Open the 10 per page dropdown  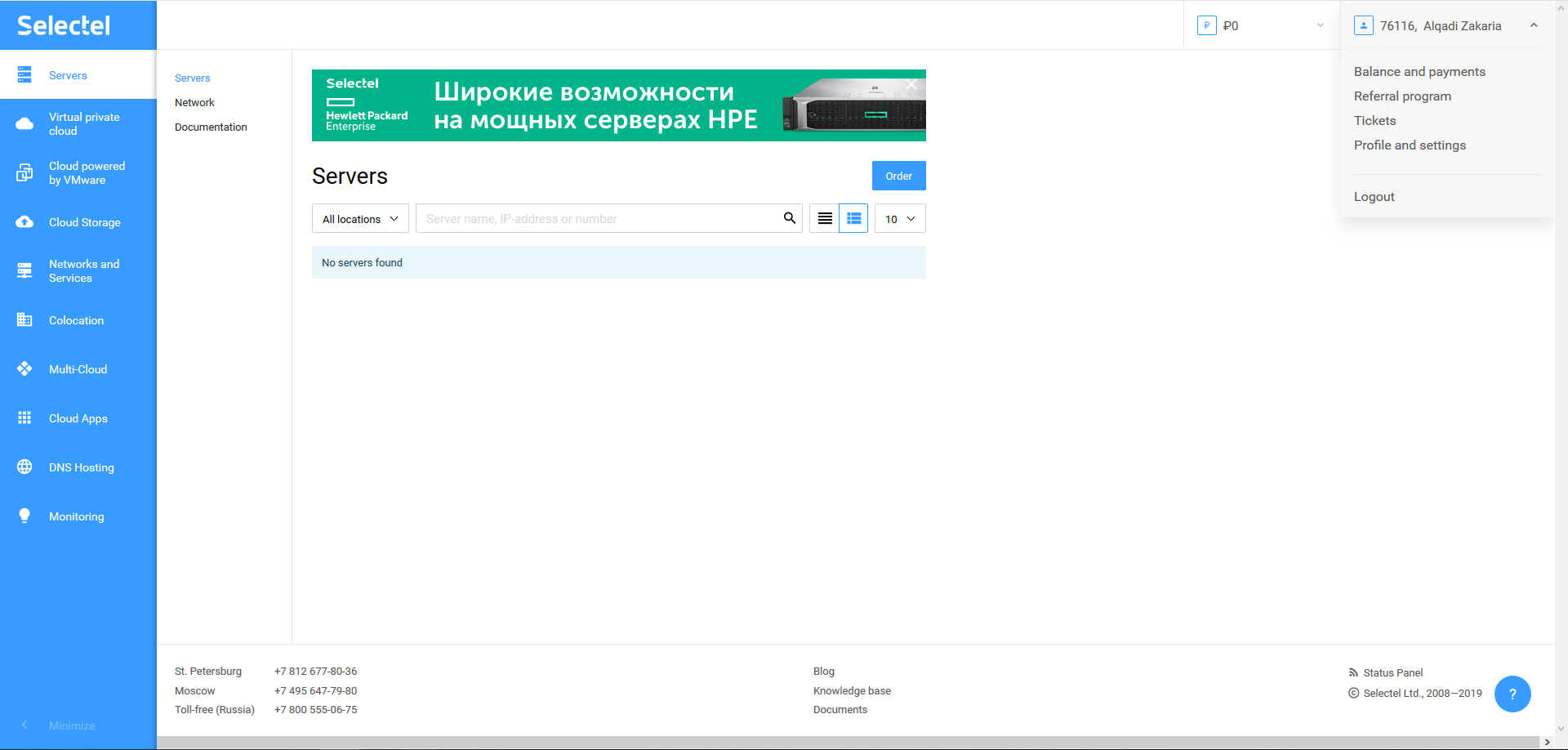(x=899, y=219)
